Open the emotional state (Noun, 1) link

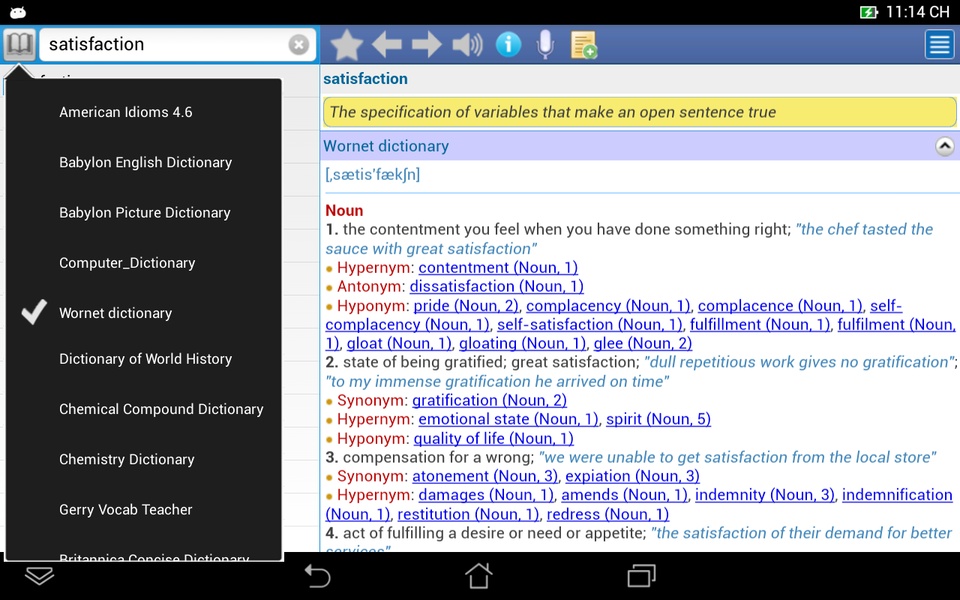click(508, 419)
